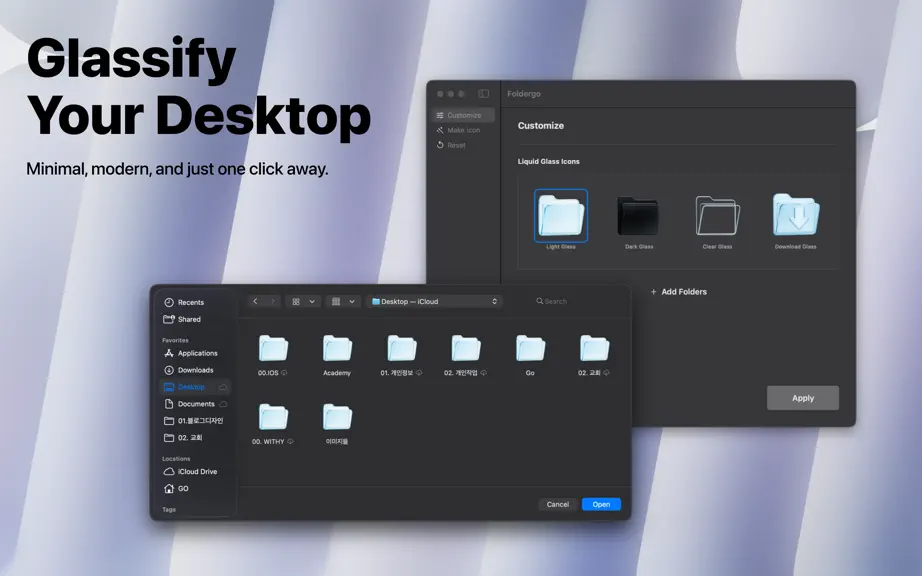Expand the icon view options dropdown

[x=303, y=302]
